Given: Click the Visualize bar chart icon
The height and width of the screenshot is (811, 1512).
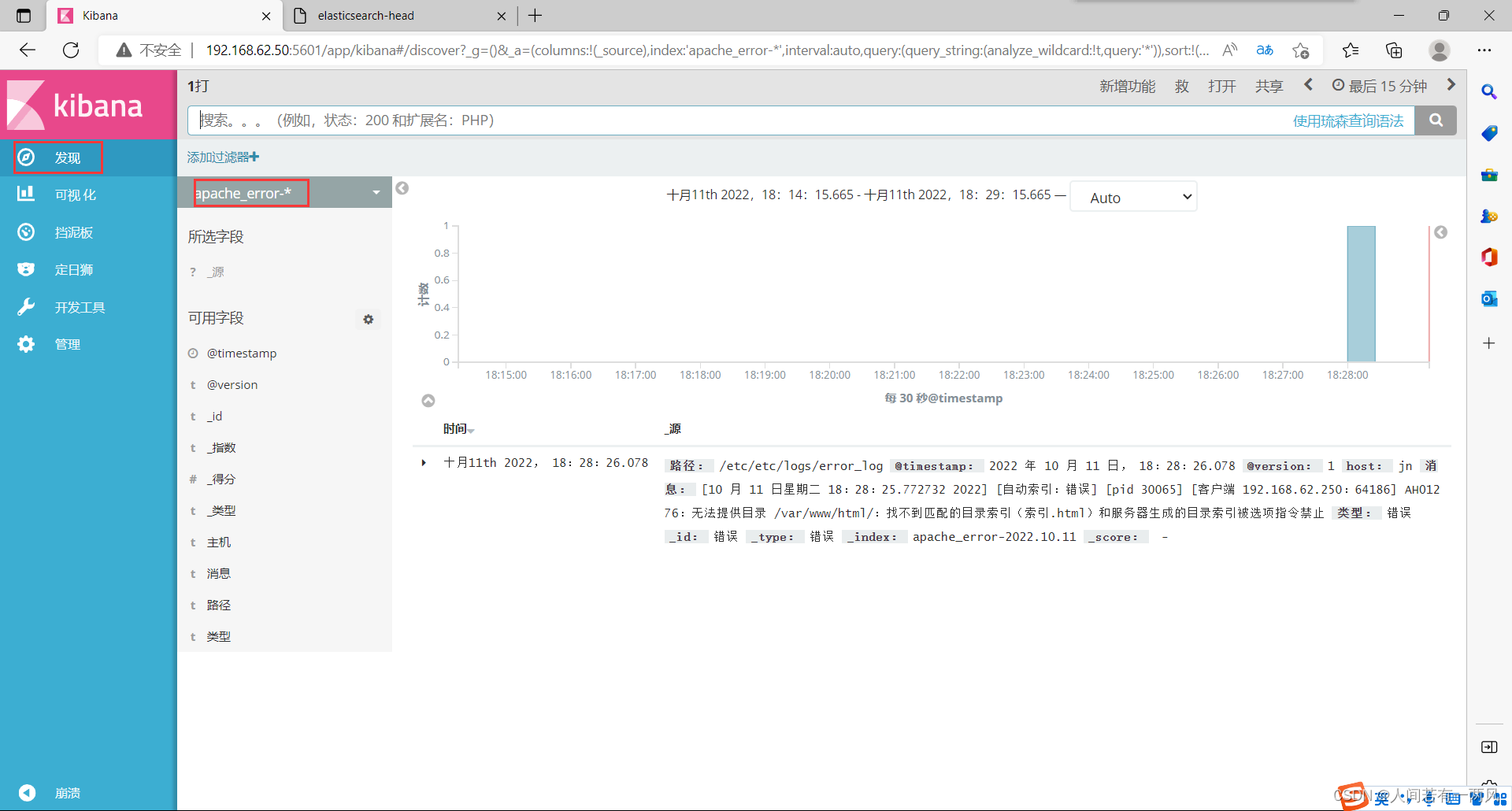Looking at the screenshot, I should tap(26, 194).
